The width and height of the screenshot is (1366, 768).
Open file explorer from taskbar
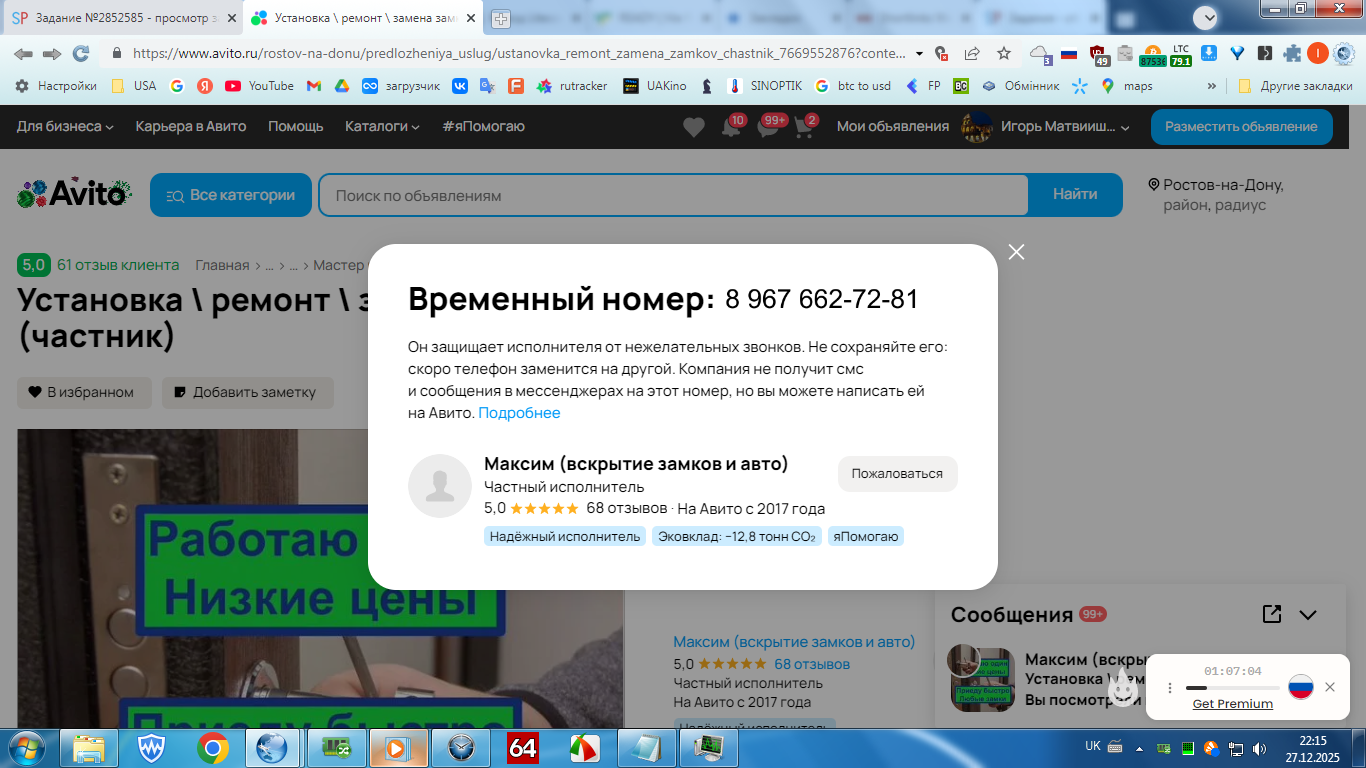(x=89, y=747)
